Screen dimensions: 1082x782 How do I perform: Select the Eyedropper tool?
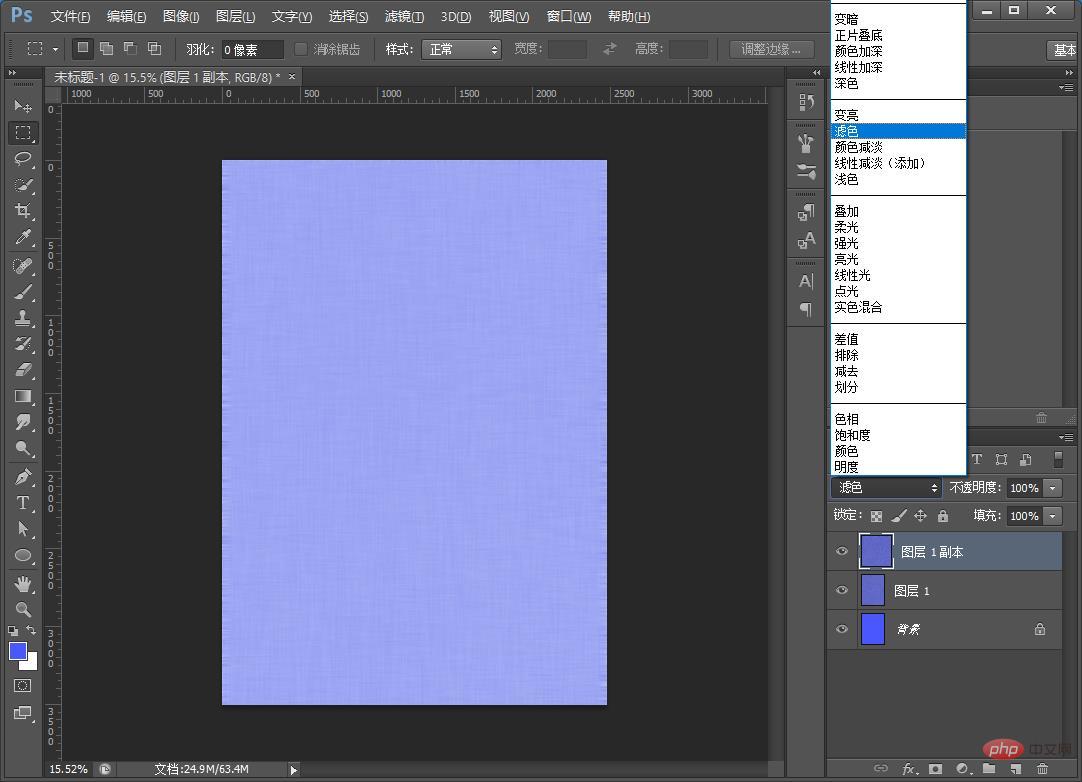click(x=23, y=237)
